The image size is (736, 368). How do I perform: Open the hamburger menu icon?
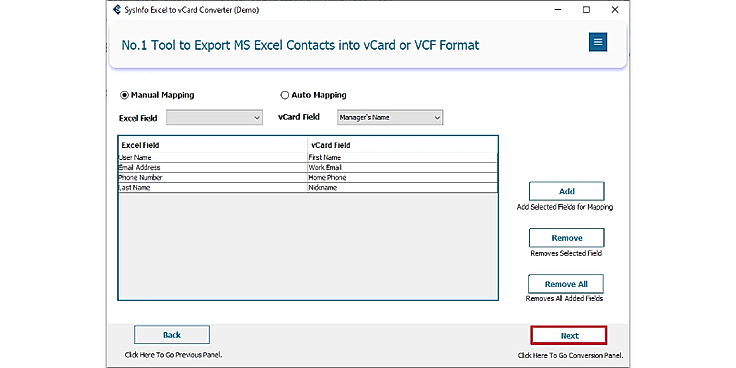click(598, 42)
